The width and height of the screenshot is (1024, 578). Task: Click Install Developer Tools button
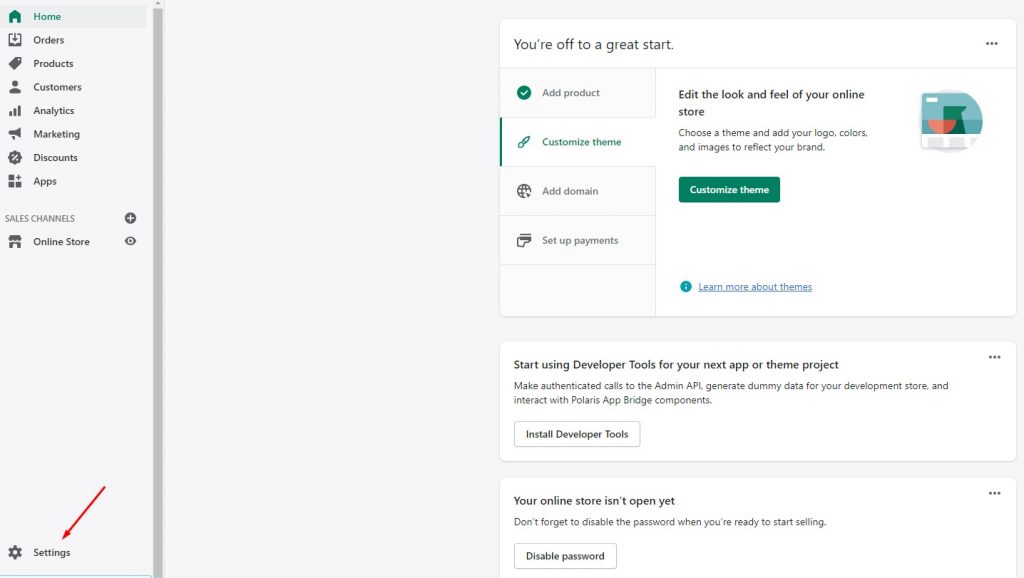tap(577, 434)
